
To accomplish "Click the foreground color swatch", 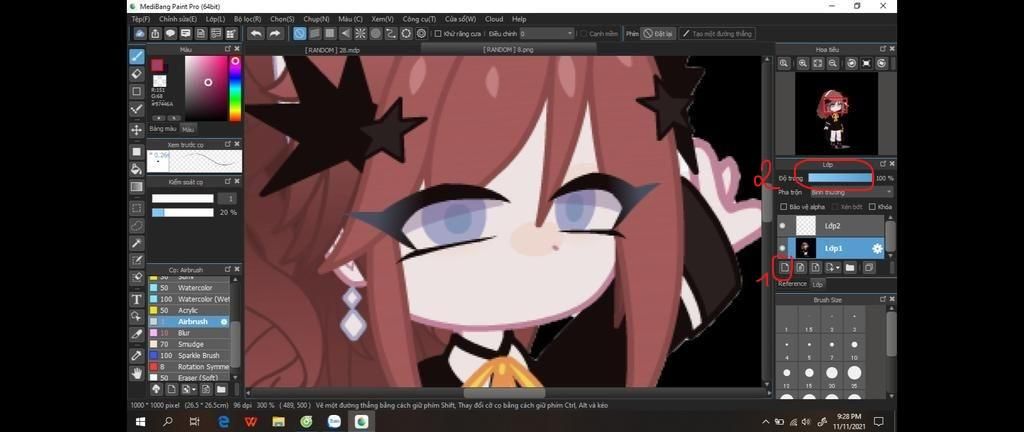I will (157, 65).
